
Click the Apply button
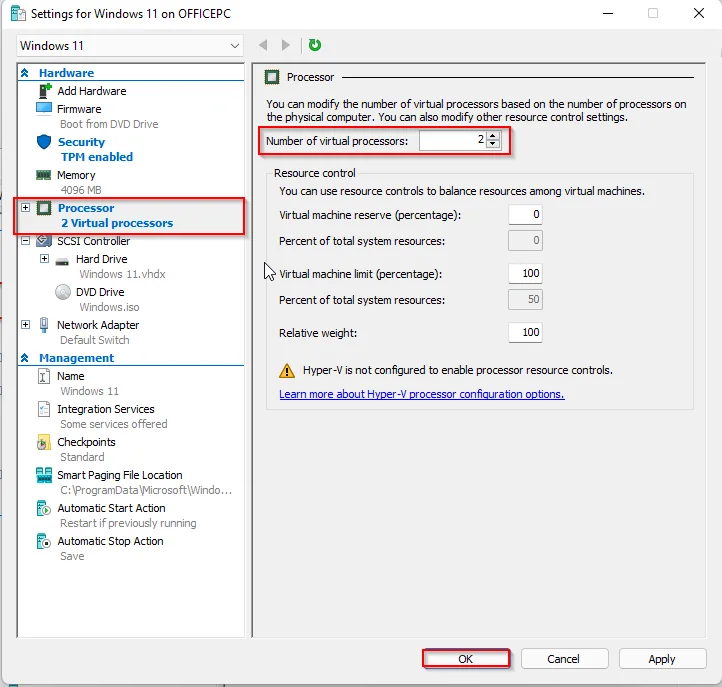coord(662,659)
